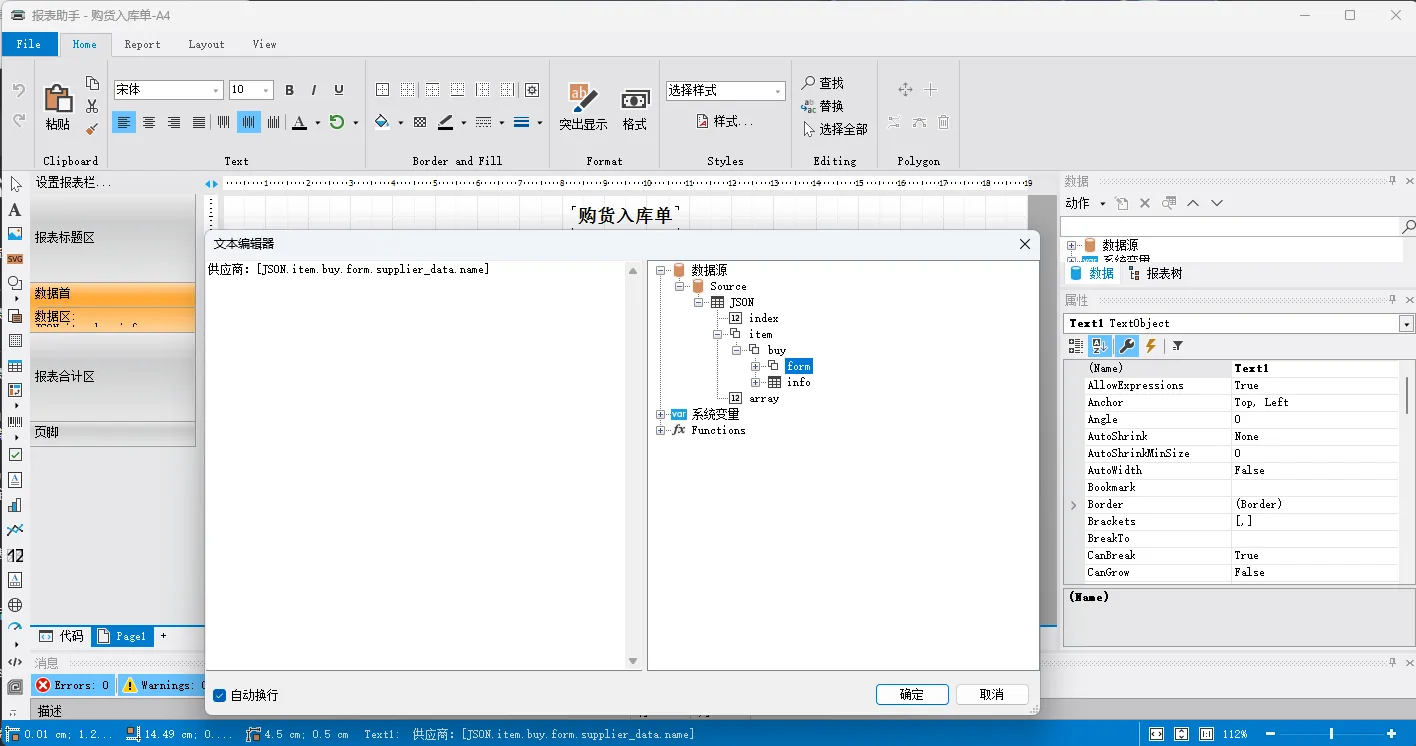Switch to the View ribbon tab
This screenshot has width=1416, height=746.
click(264, 44)
